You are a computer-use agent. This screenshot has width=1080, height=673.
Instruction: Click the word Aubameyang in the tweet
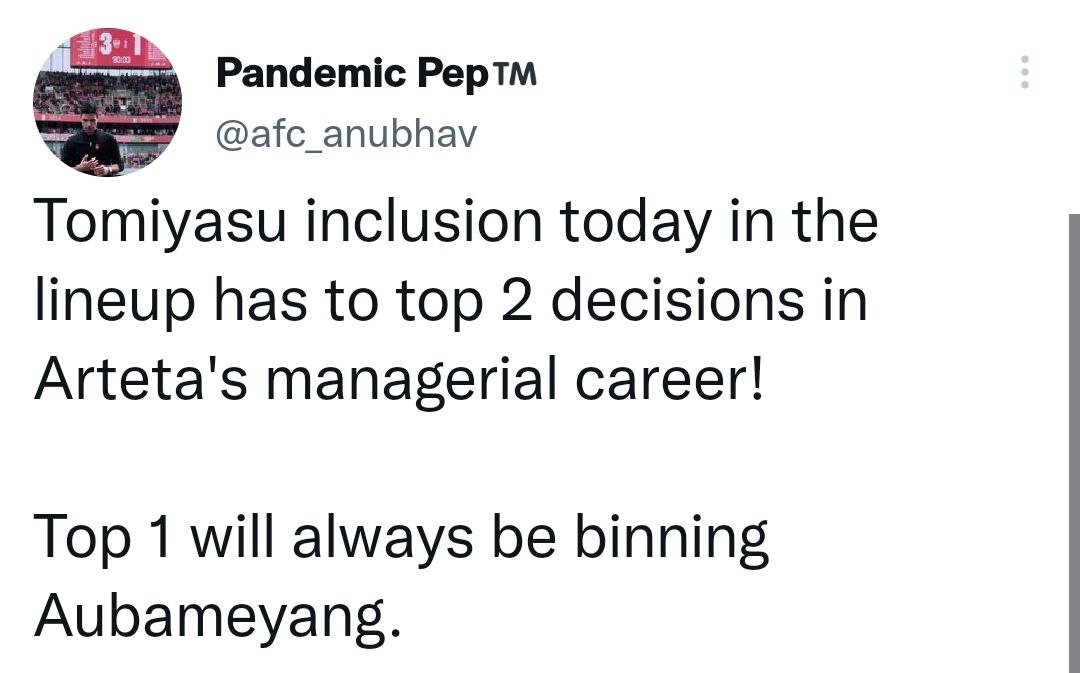pos(210,616)
